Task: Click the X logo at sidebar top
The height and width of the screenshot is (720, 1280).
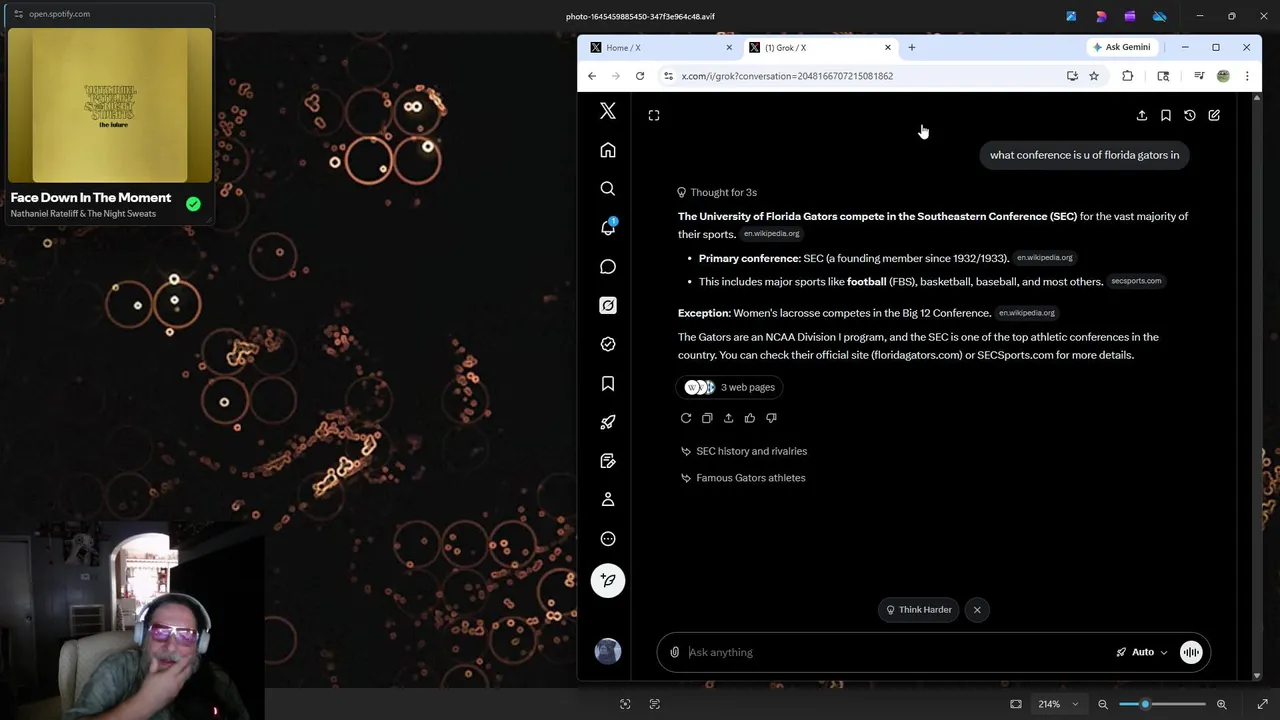Action: coord(608,111)
